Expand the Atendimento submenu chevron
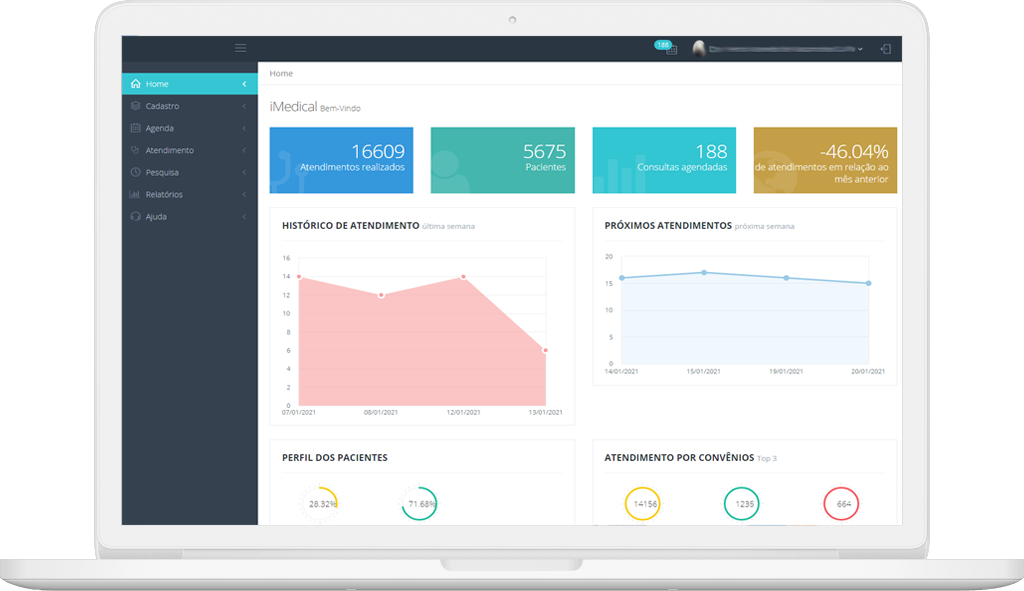 [x=244, y=150]
